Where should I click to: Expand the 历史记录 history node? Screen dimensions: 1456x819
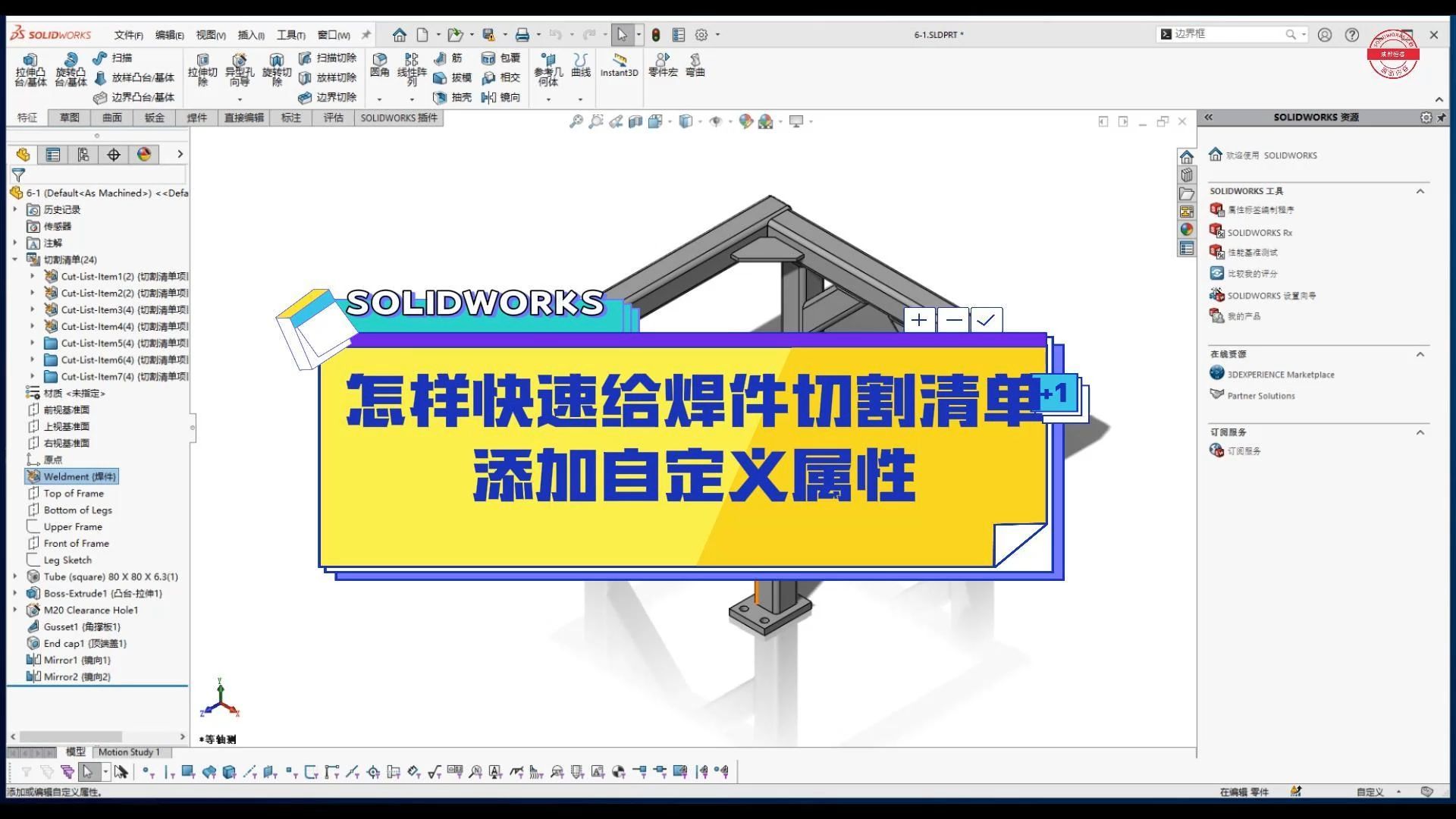tap(14, 209)
